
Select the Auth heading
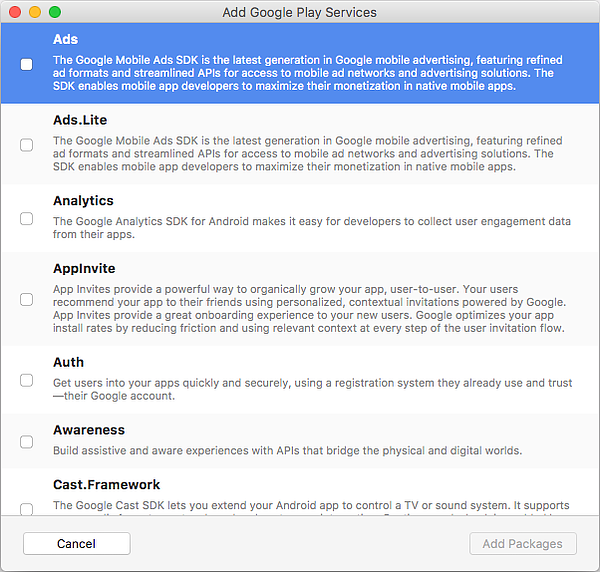coord(68,362)
